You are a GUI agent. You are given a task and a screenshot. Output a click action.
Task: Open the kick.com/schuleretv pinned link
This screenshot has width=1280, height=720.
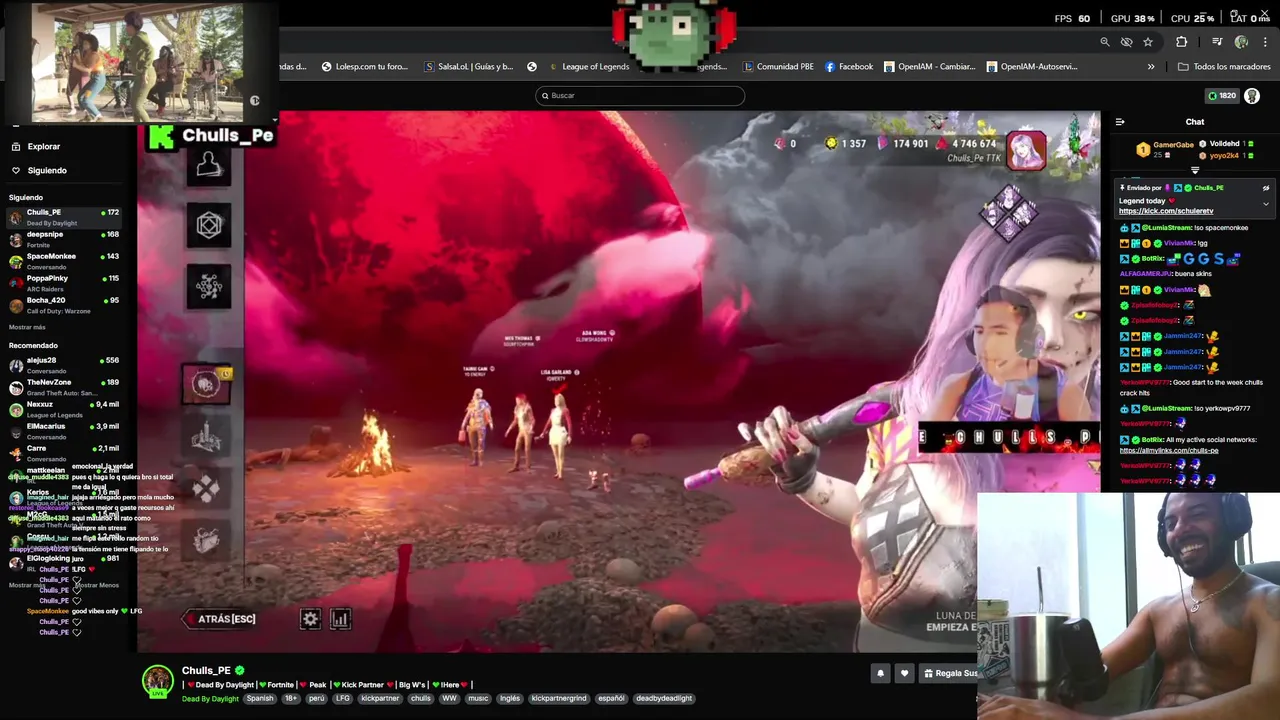(x=1166, y=211)
